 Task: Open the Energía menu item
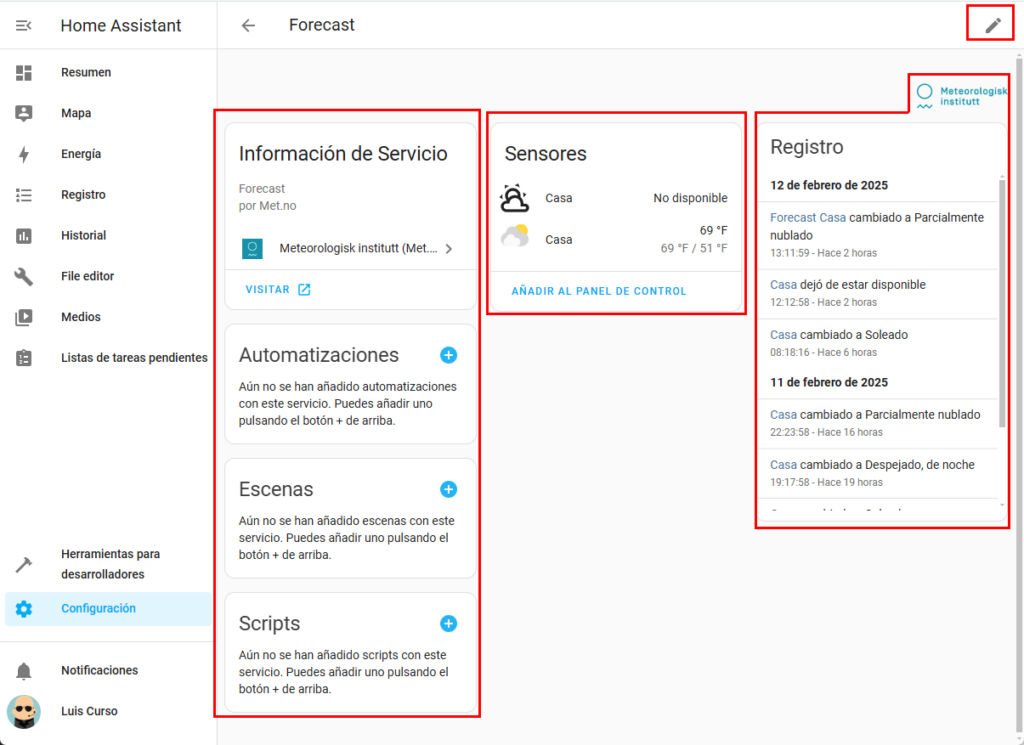coord(81,154)
